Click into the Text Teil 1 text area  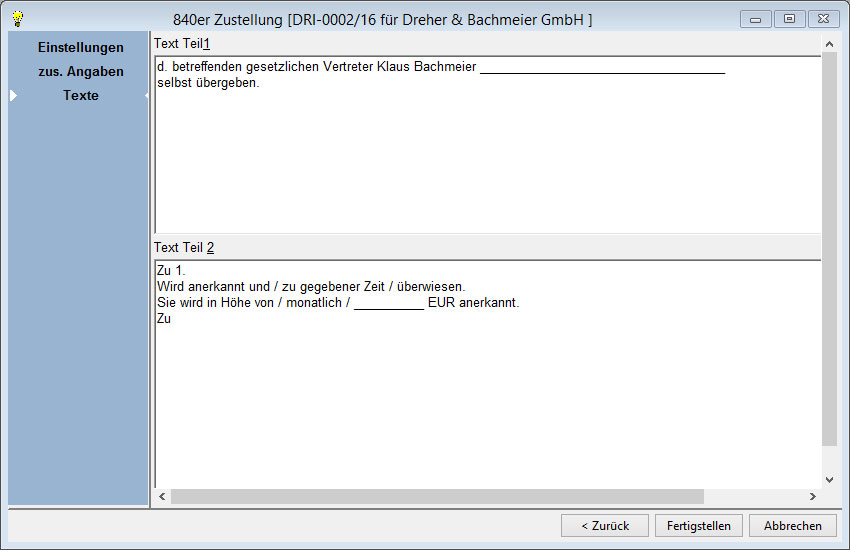[x=485, y=160]
